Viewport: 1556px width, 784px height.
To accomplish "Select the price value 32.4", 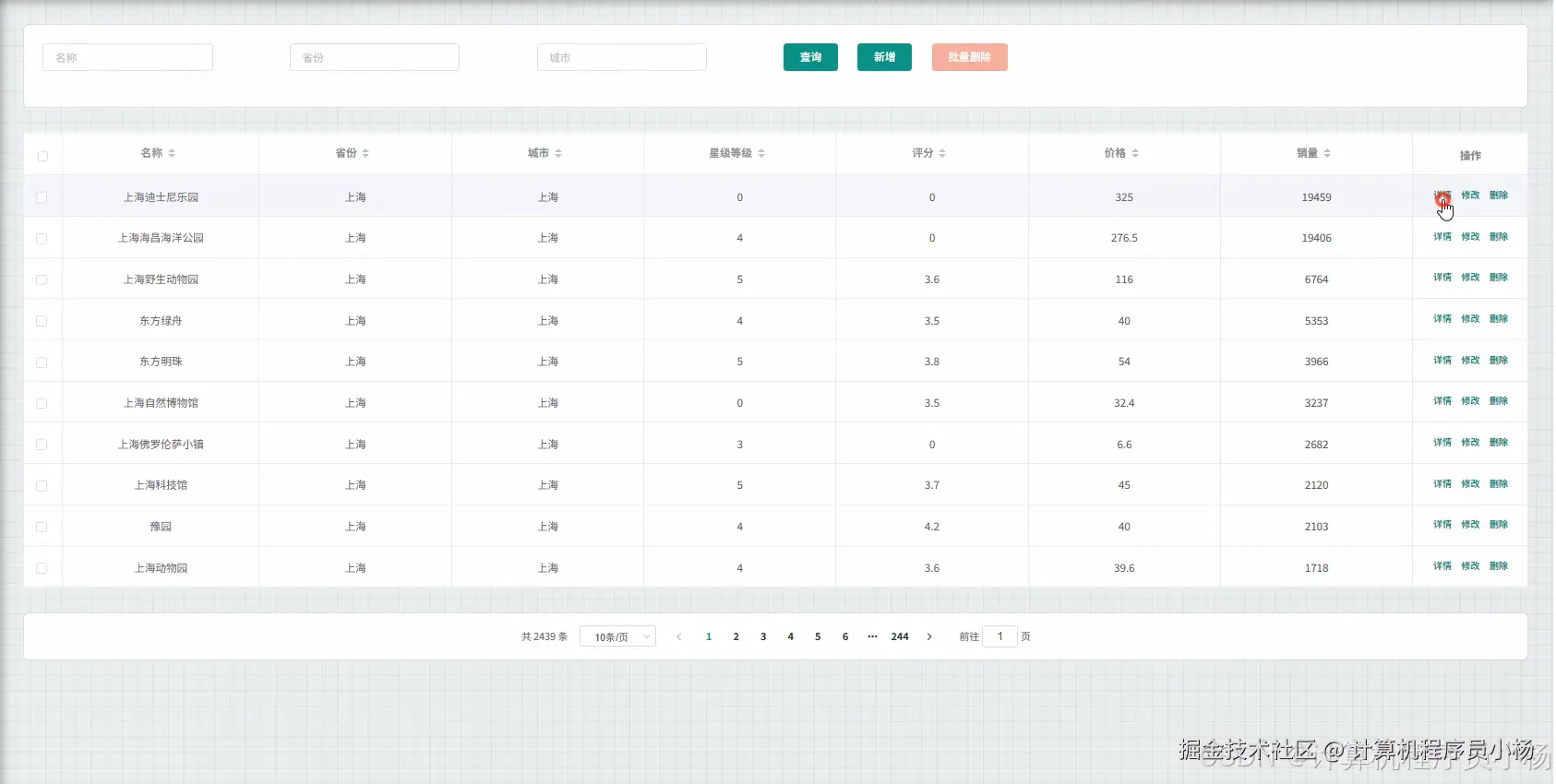I will click(1124, 403).
